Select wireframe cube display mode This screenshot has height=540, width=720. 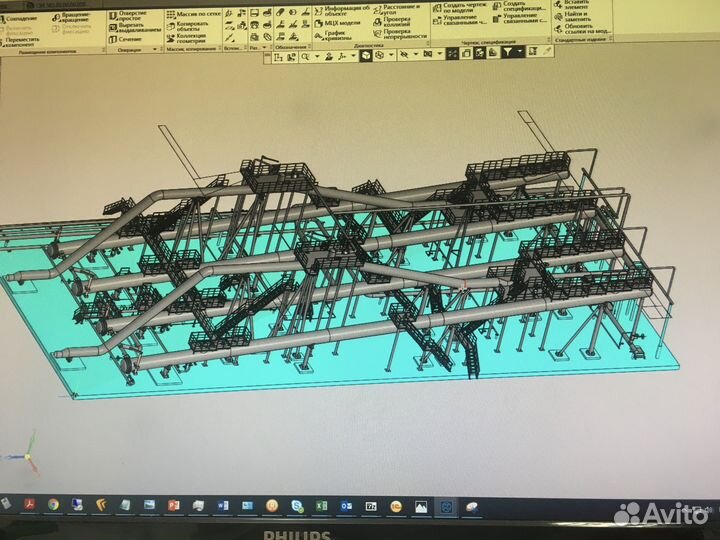pos(380,55)
